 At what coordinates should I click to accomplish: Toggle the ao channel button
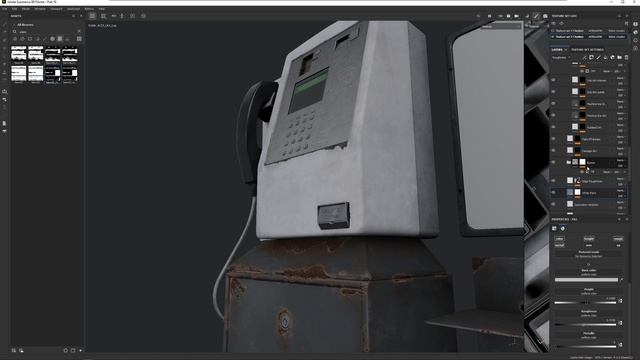(618, 245)
